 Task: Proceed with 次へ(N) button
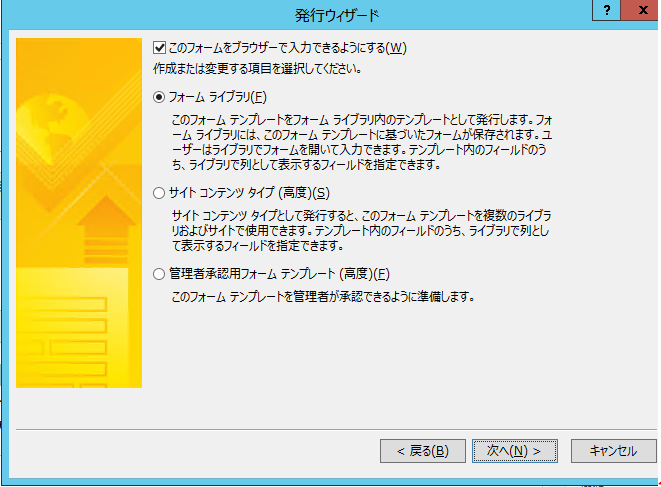tap(515, 451)
